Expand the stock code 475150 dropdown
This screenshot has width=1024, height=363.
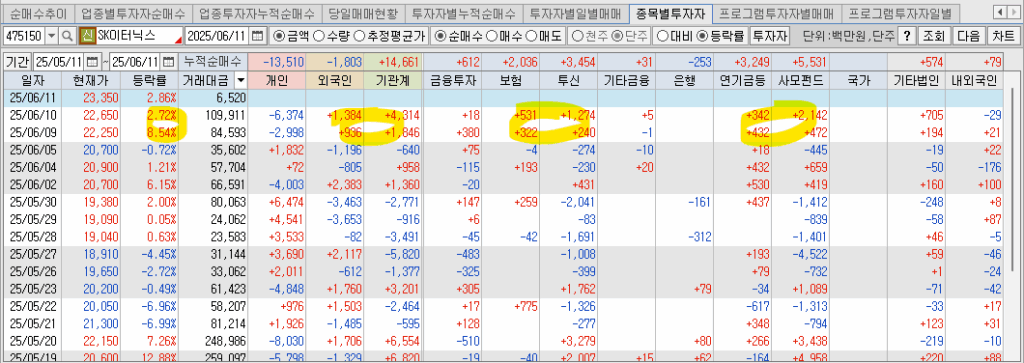(x=52, y=36)
